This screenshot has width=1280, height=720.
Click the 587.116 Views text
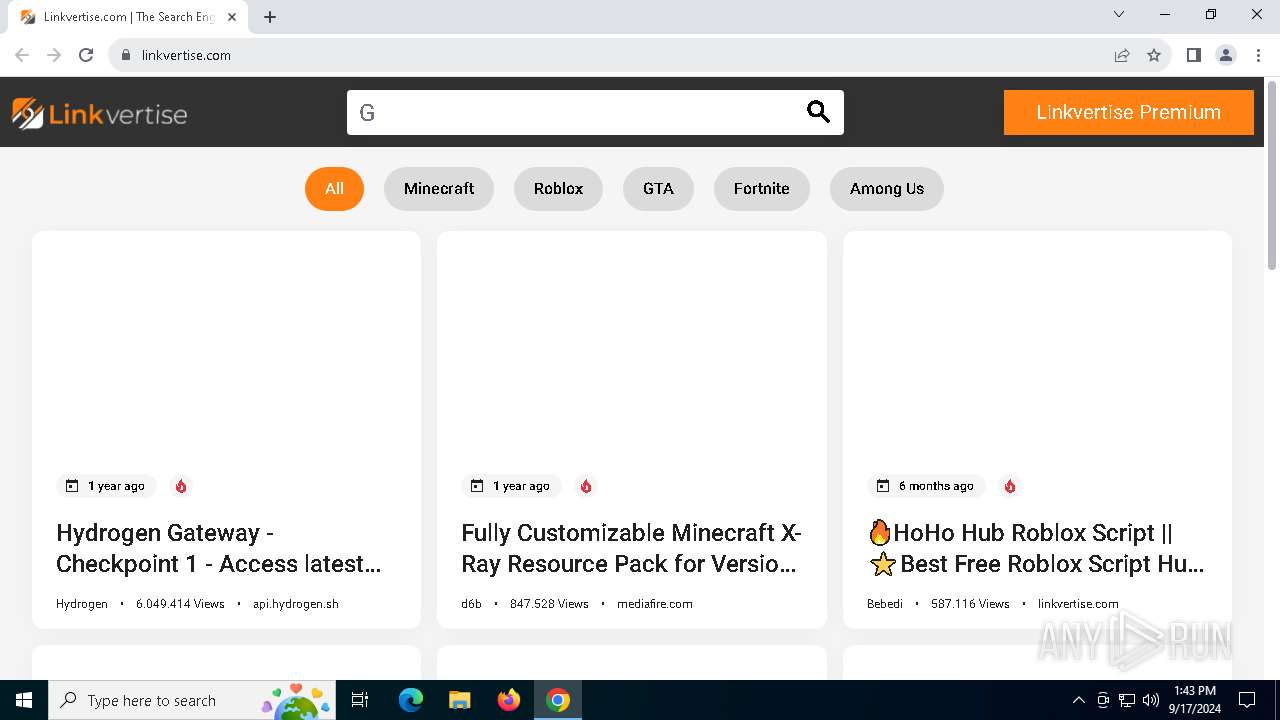tap(970, 604)
